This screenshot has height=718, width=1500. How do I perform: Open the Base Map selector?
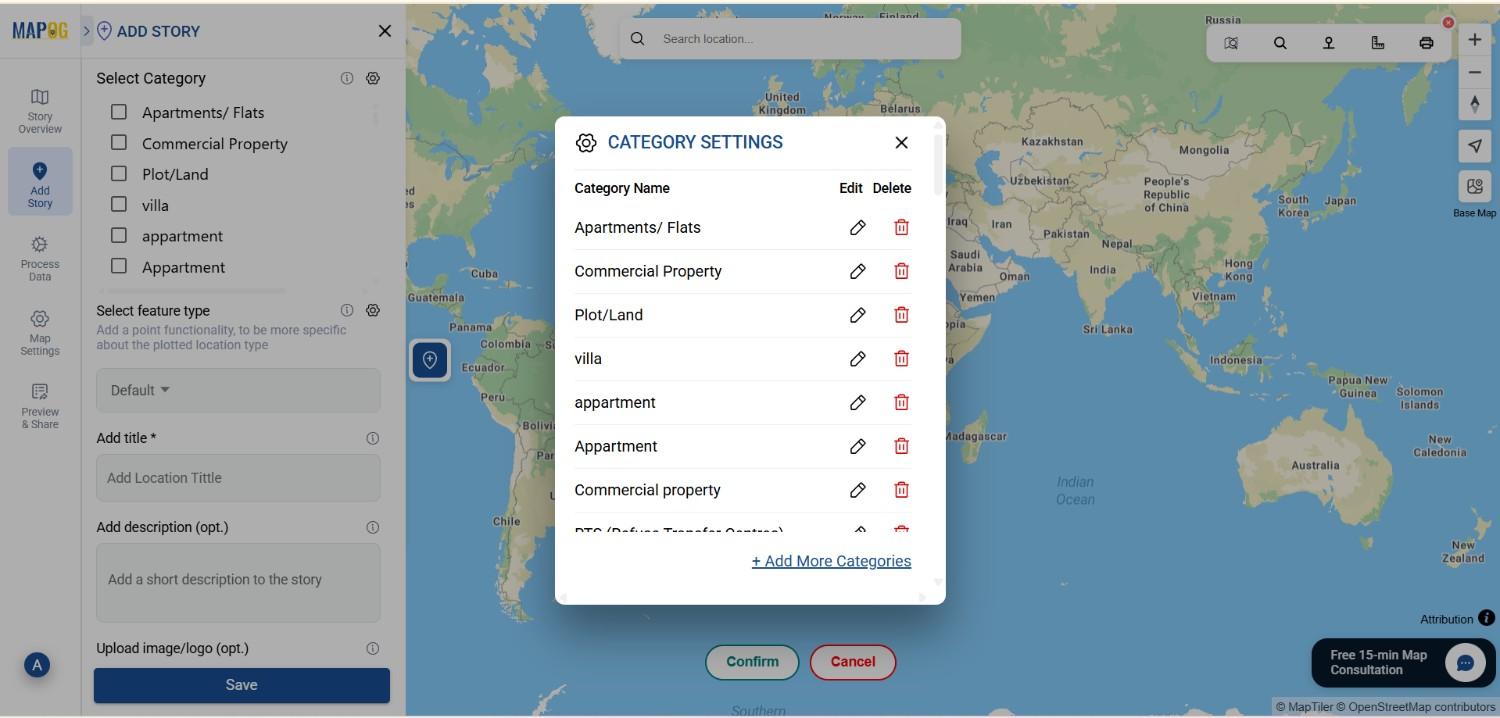point(1474,186)
